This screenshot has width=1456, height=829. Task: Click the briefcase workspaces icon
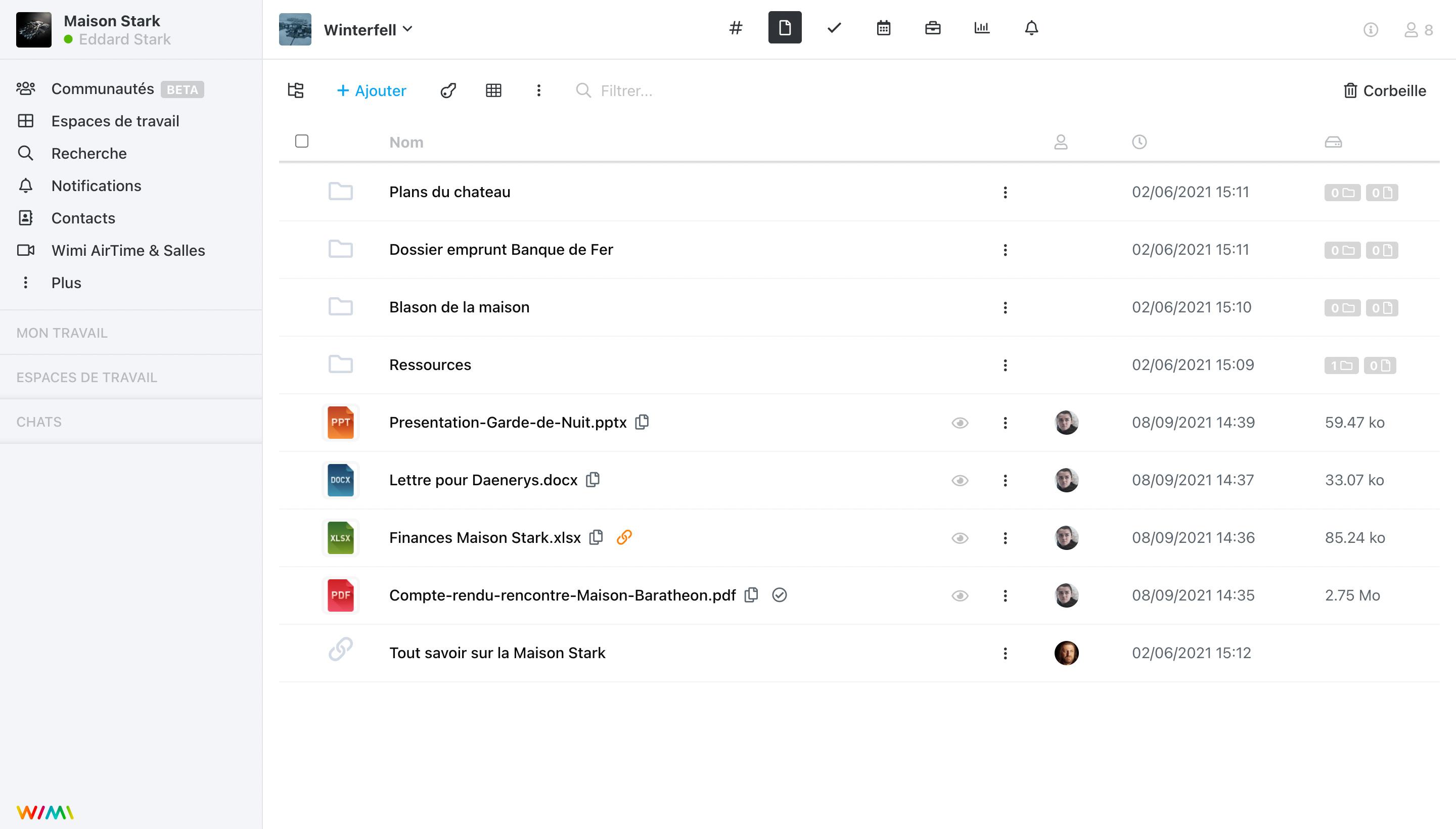point(933,27)
